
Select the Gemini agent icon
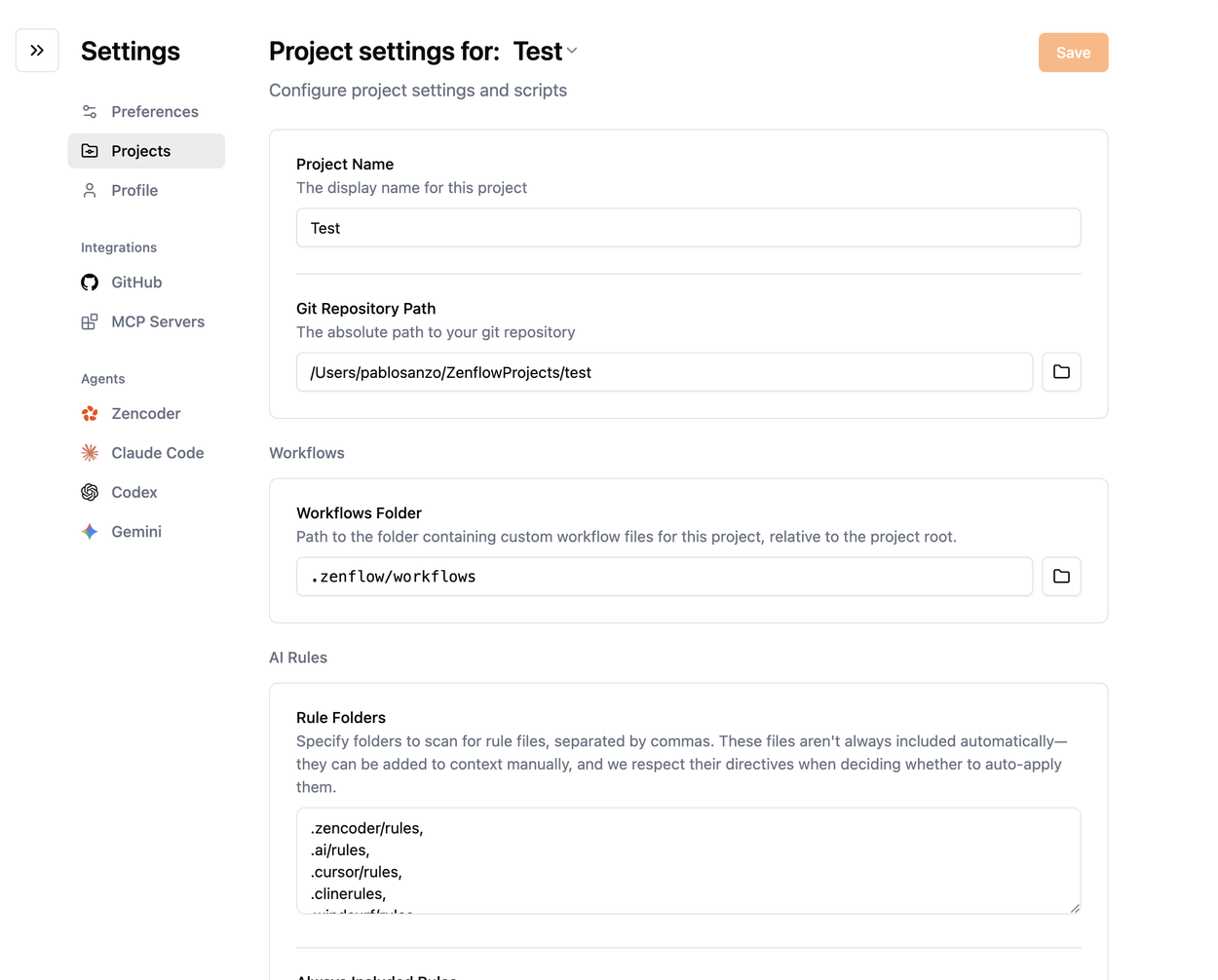pyautogui.click(x=89, y=531)
